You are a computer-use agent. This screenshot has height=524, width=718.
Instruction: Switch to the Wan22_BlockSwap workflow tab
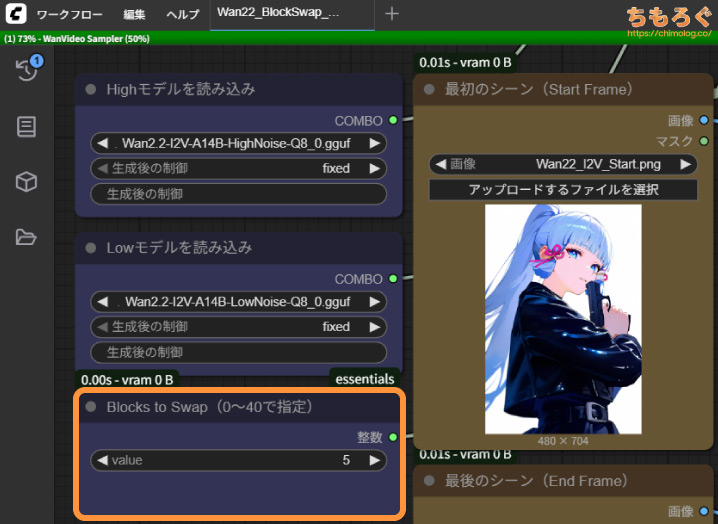pos(292,15)
